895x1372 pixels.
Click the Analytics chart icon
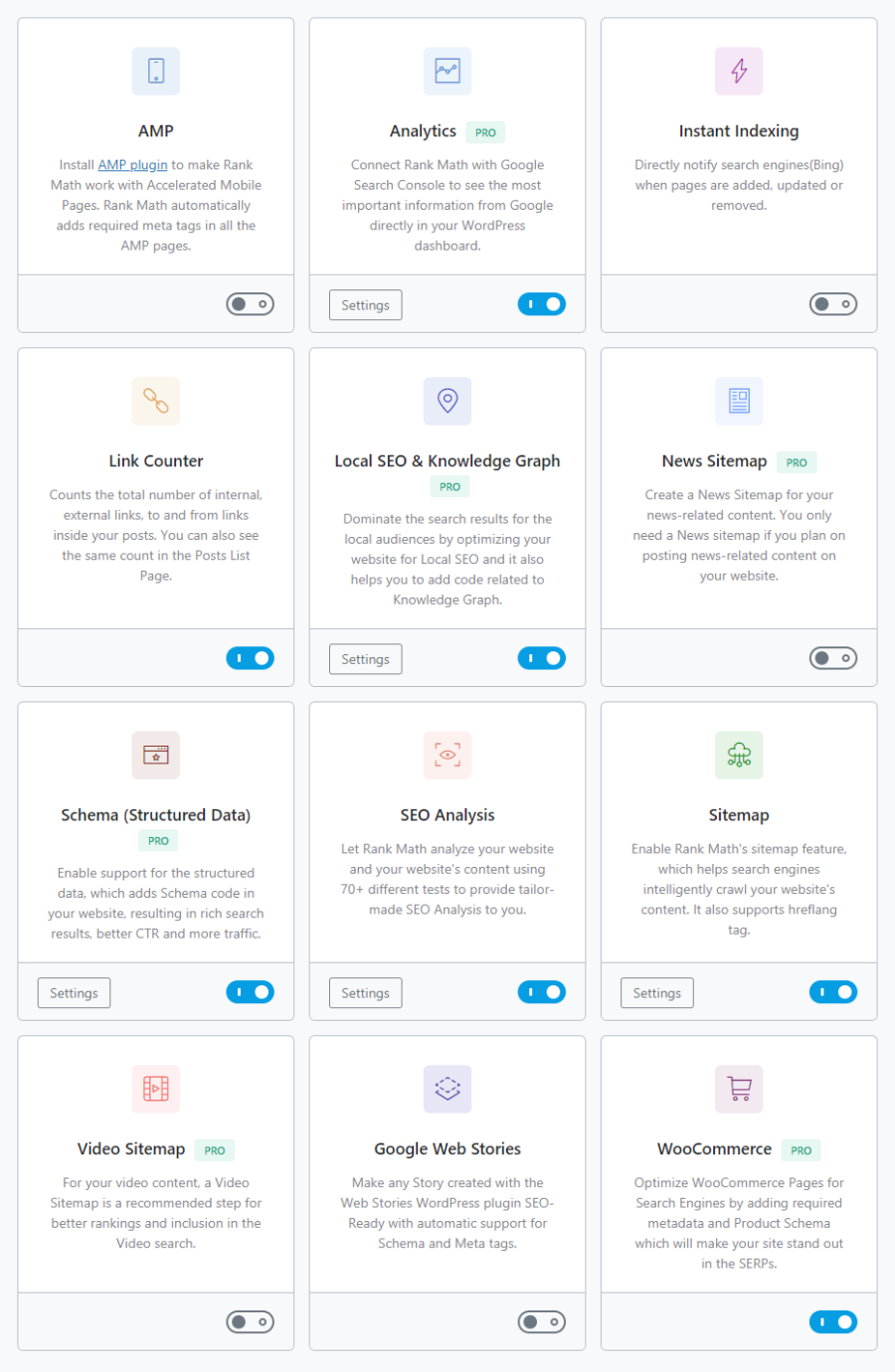(447, 72)
